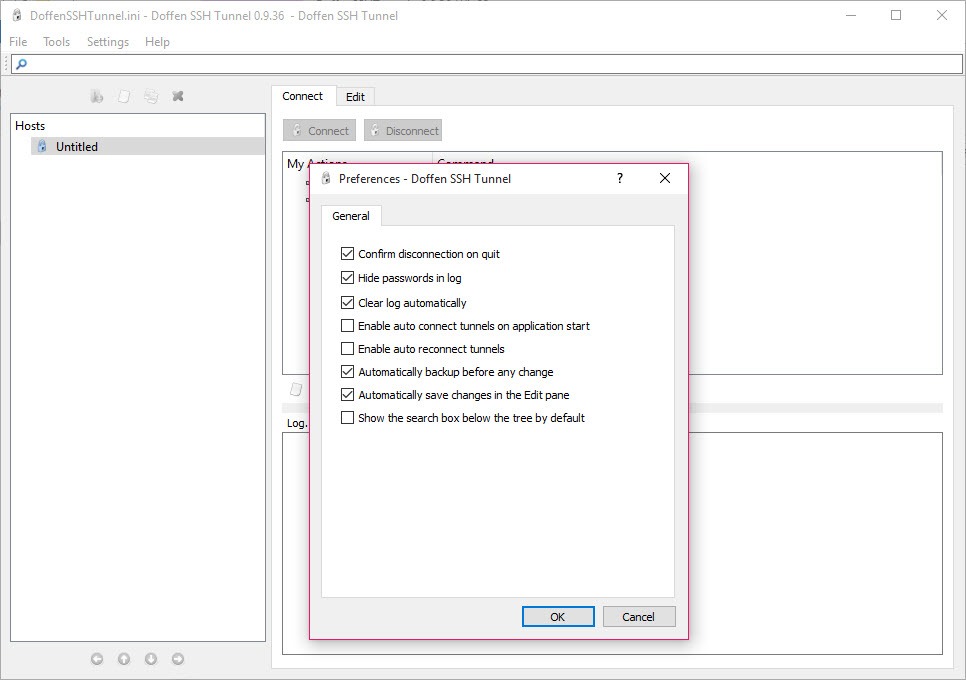The height and width of the screenshot is (680, 966).
Task: Disable Clear log automatically
Action: tap(347, 302)
